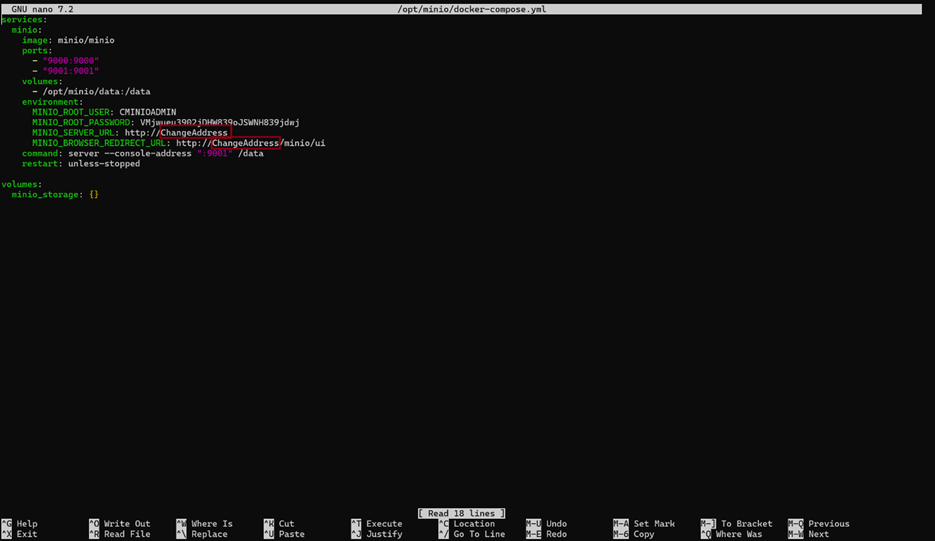Click the ^G Help shortcut
The image size is (935, 541).
[20, 524]
